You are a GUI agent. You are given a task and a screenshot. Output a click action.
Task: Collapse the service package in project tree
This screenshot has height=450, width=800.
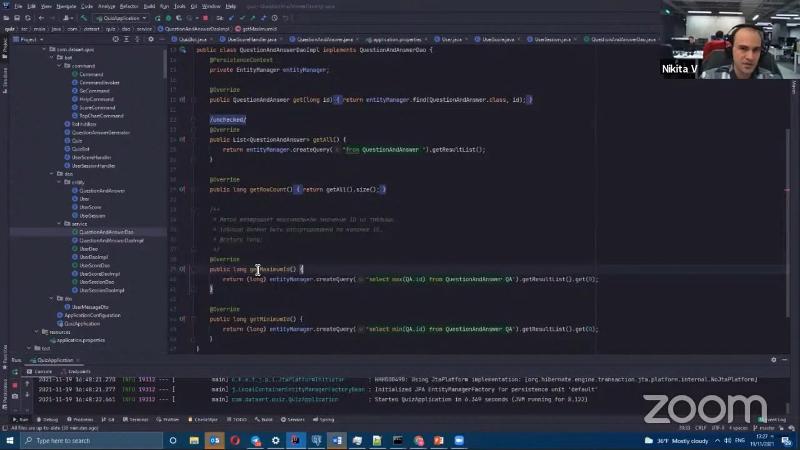pyautogui.click(x=63, y=224)
